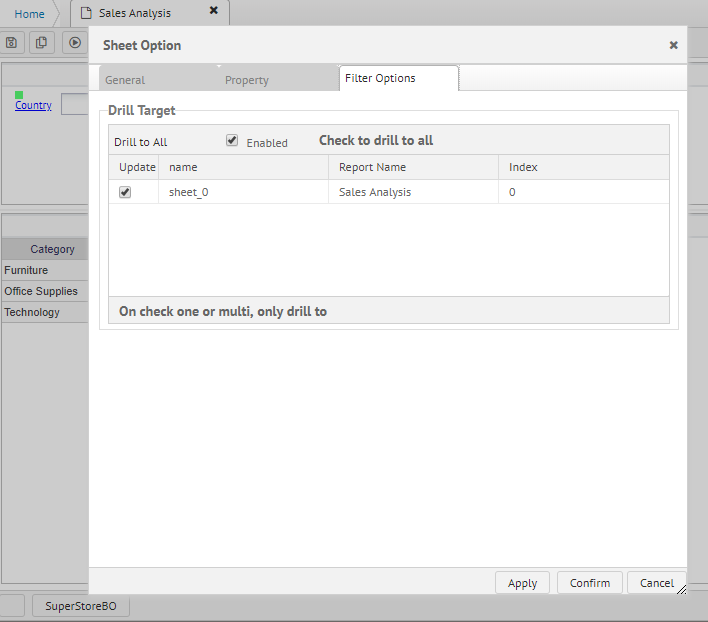Screen dimensions: 708x622
Task: Select the Filter Options tab
Action: pos(380,78)
